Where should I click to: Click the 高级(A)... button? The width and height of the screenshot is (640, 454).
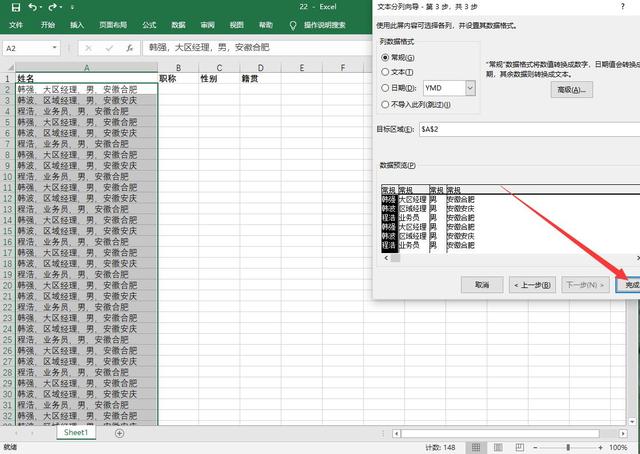[571, 90]
